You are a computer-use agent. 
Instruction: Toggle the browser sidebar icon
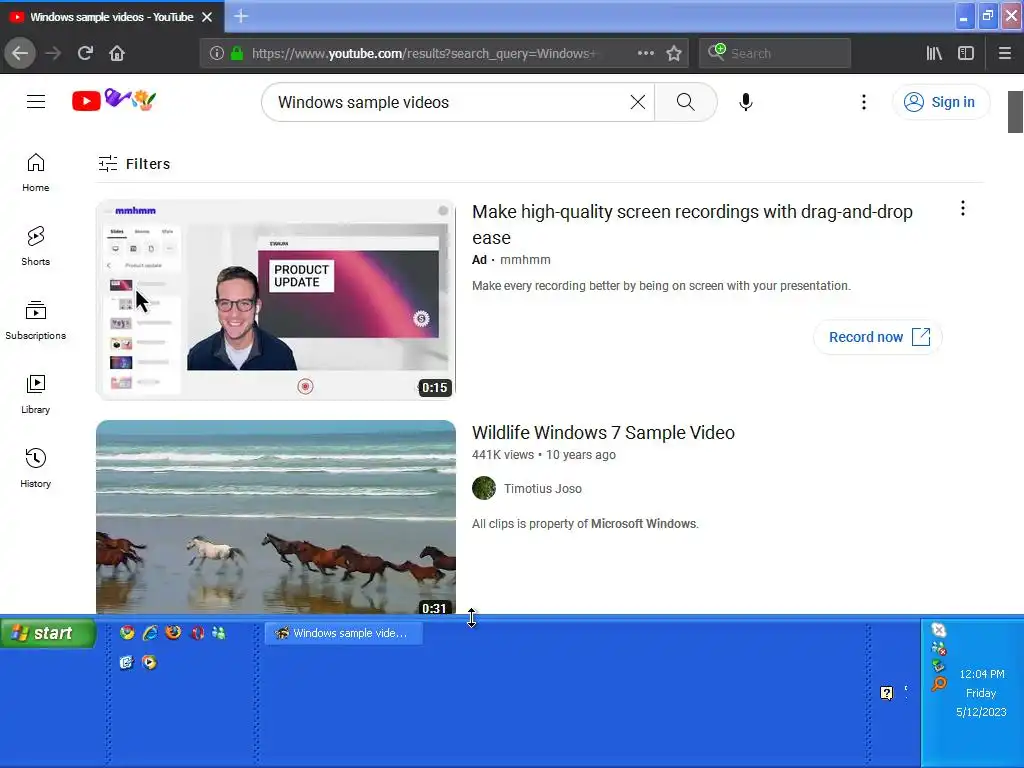tap(966, 53)
